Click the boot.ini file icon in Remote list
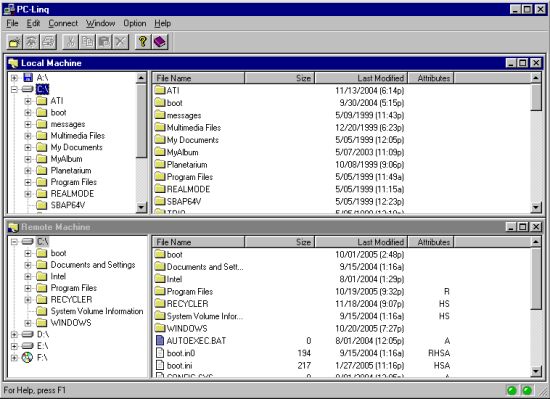The height and width of the screenshot is (399, 550). click(160, 365)
